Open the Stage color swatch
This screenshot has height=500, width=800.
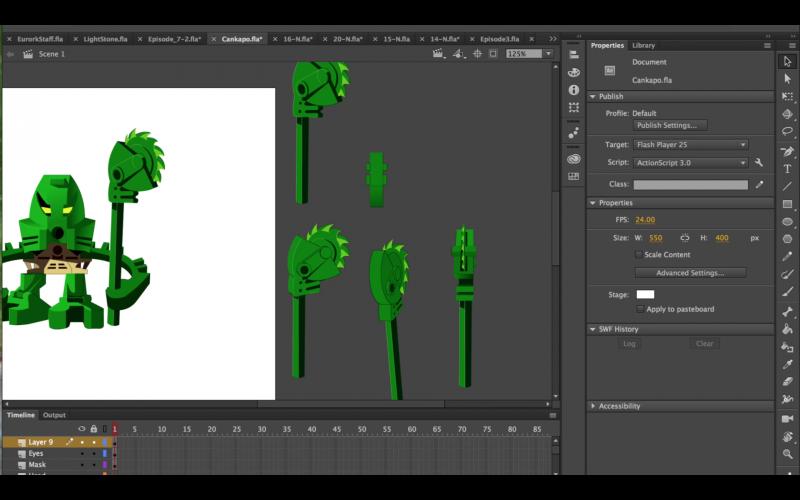pyautogui.click(x=645, y=294)
